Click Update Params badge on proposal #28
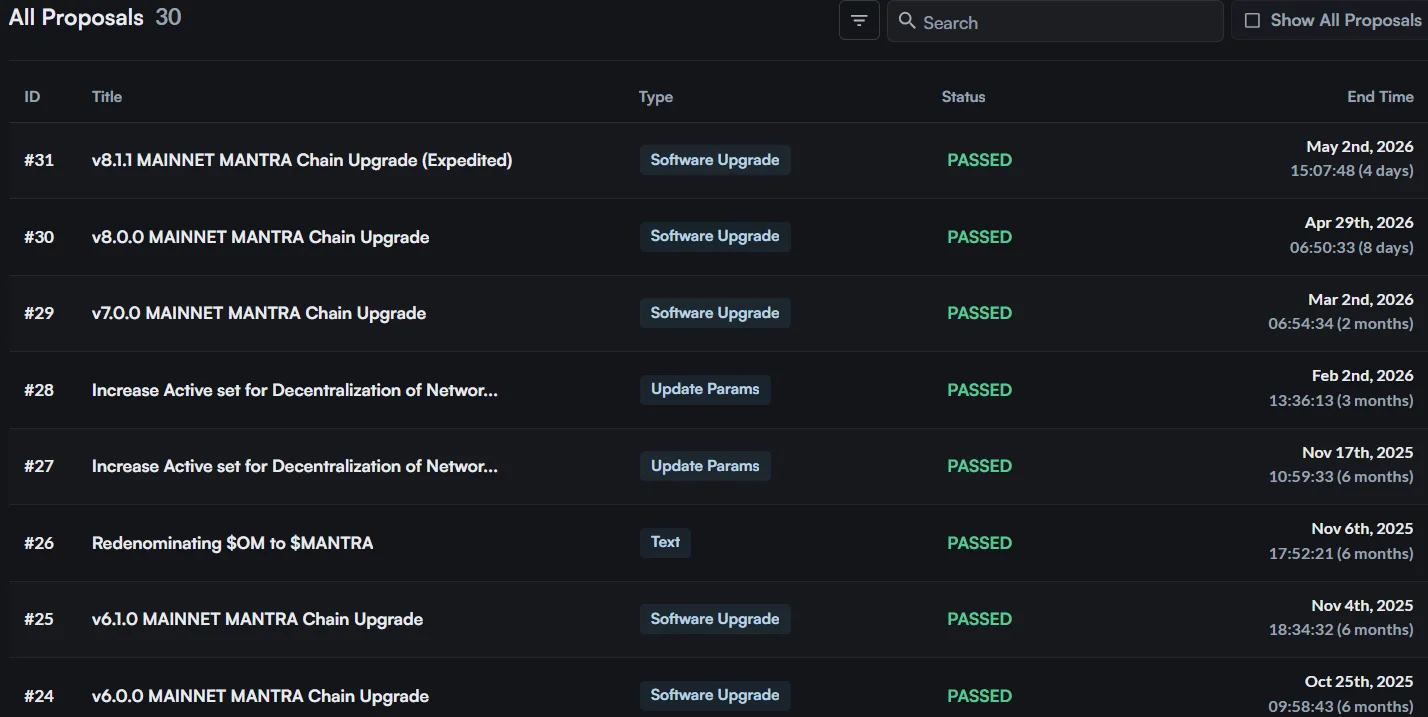The image size is (1428, 717). pyautogui.click(x=705, y=389)
